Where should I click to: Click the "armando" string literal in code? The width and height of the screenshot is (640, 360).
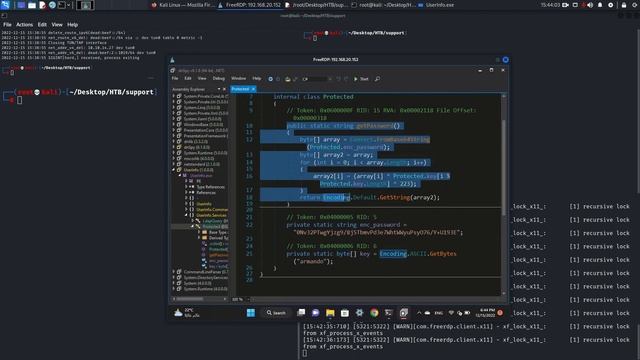tap(311, 262)
